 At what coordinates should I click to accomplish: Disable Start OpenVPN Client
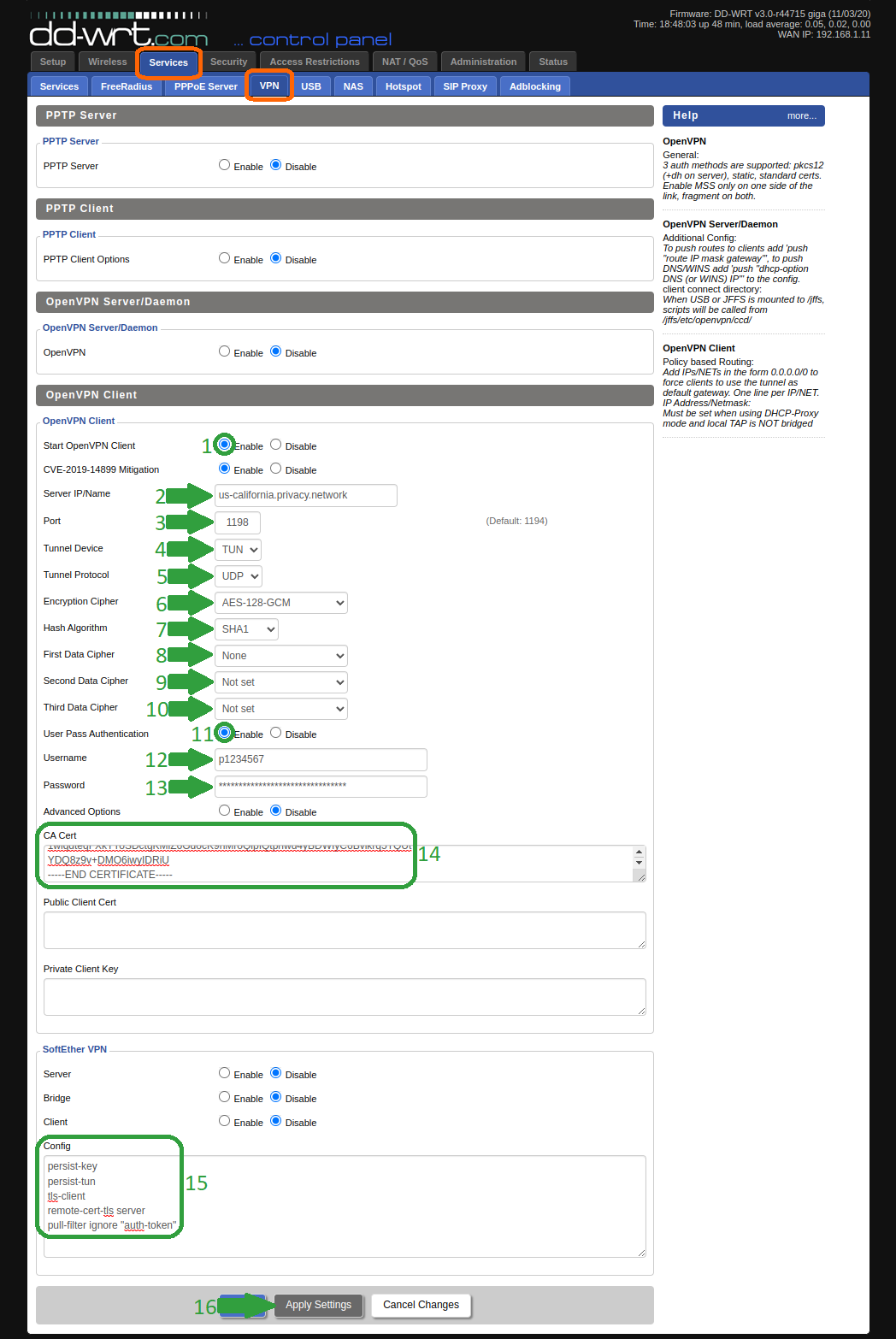click(276, 445)
